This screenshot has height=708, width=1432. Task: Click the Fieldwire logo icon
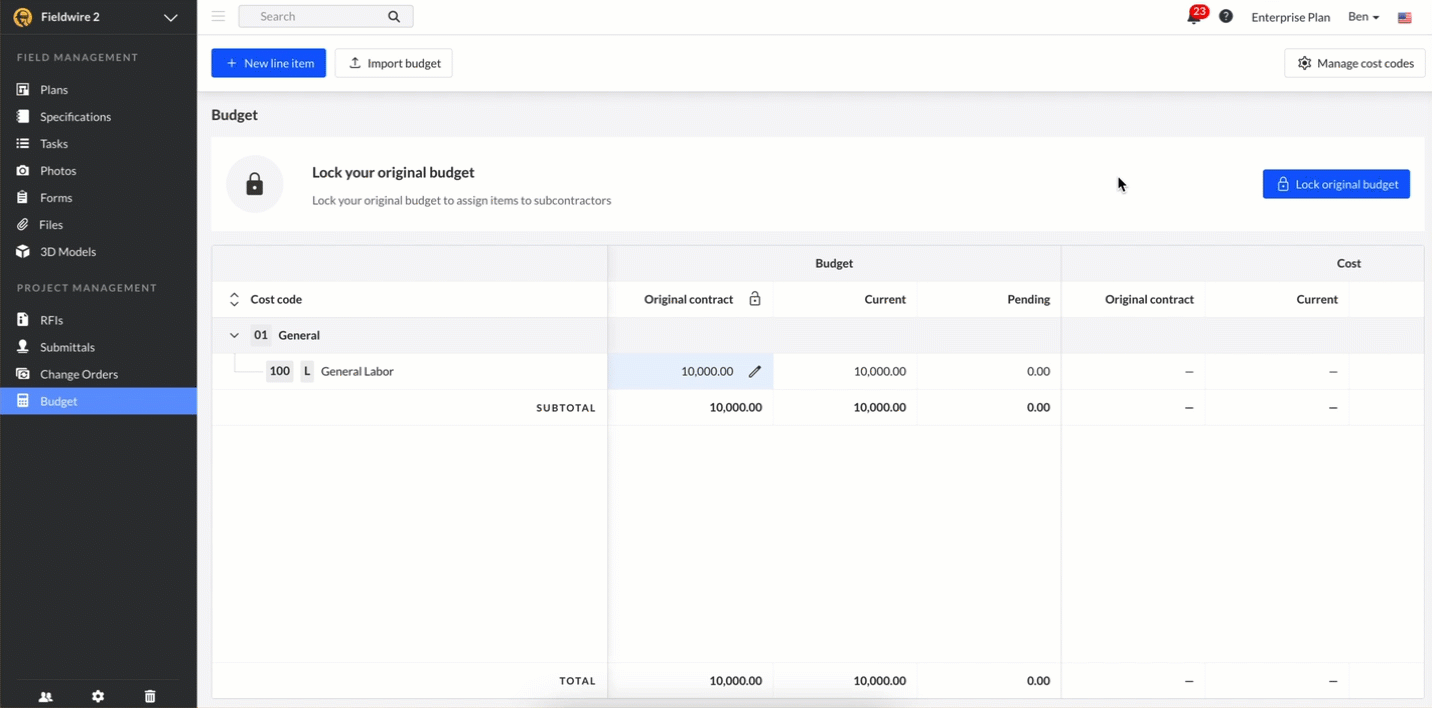coord(22,17)
